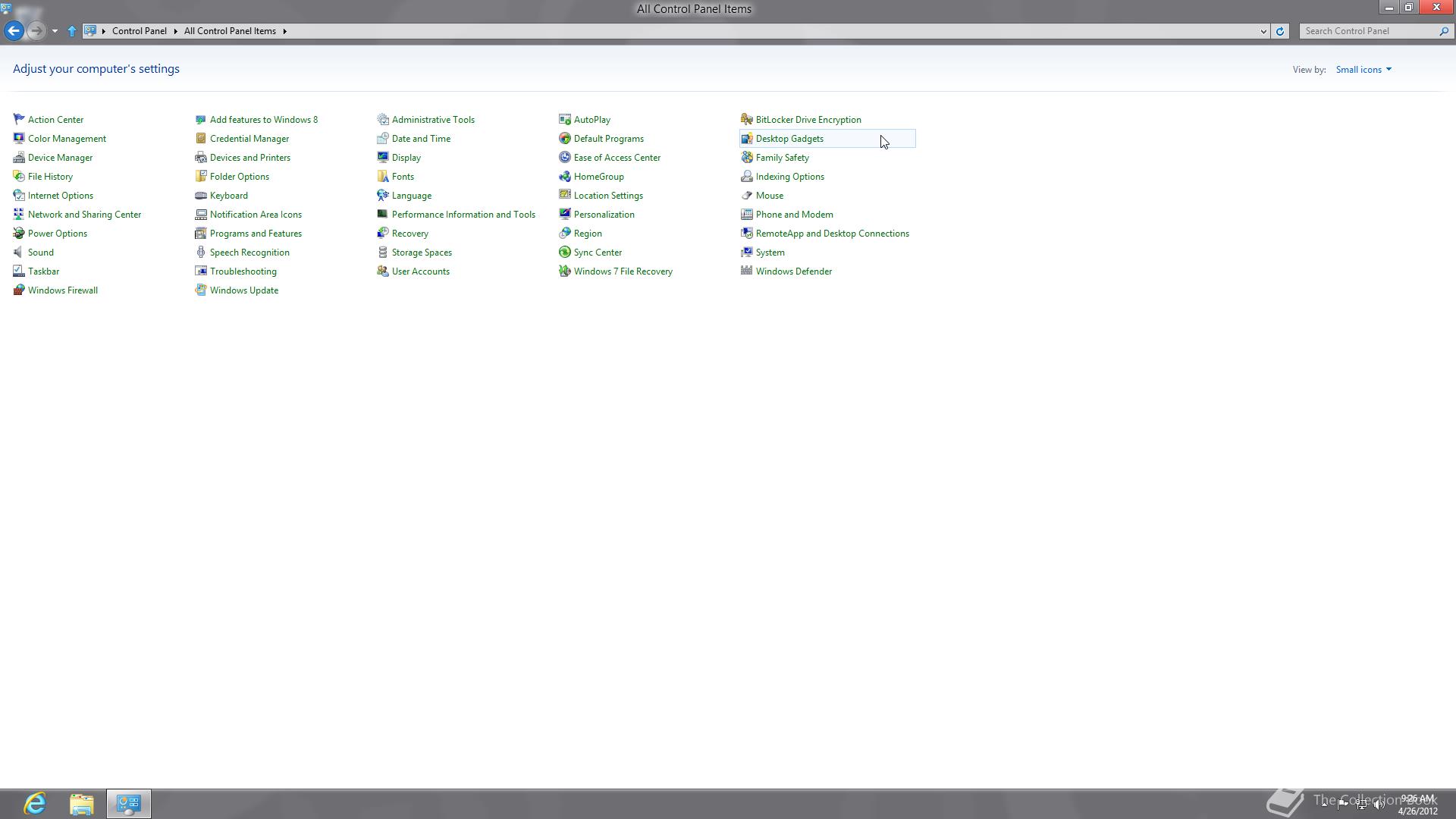Click the search magnifier icon
The width and height of the screenshot is (1456, 819).
pyautogui.click(x=1444, y=31)
